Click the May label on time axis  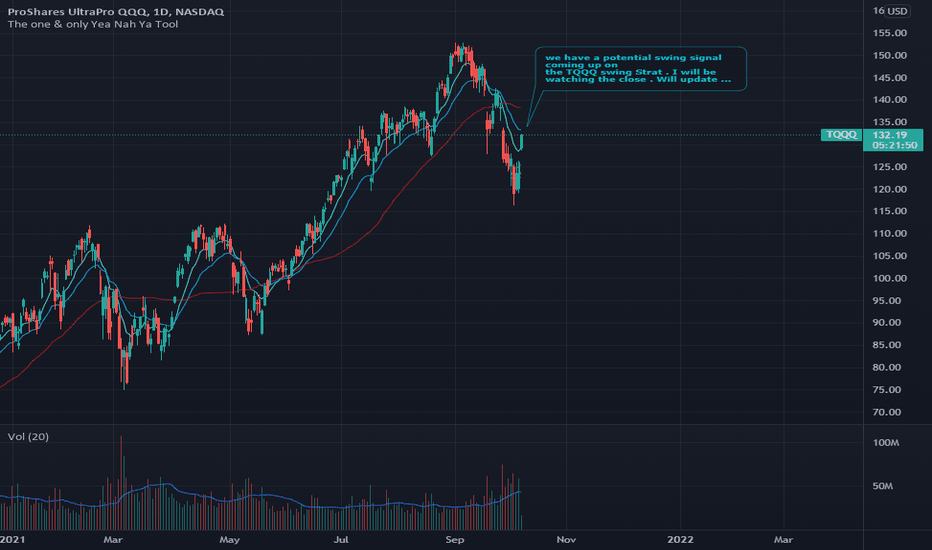click(229, 539)
